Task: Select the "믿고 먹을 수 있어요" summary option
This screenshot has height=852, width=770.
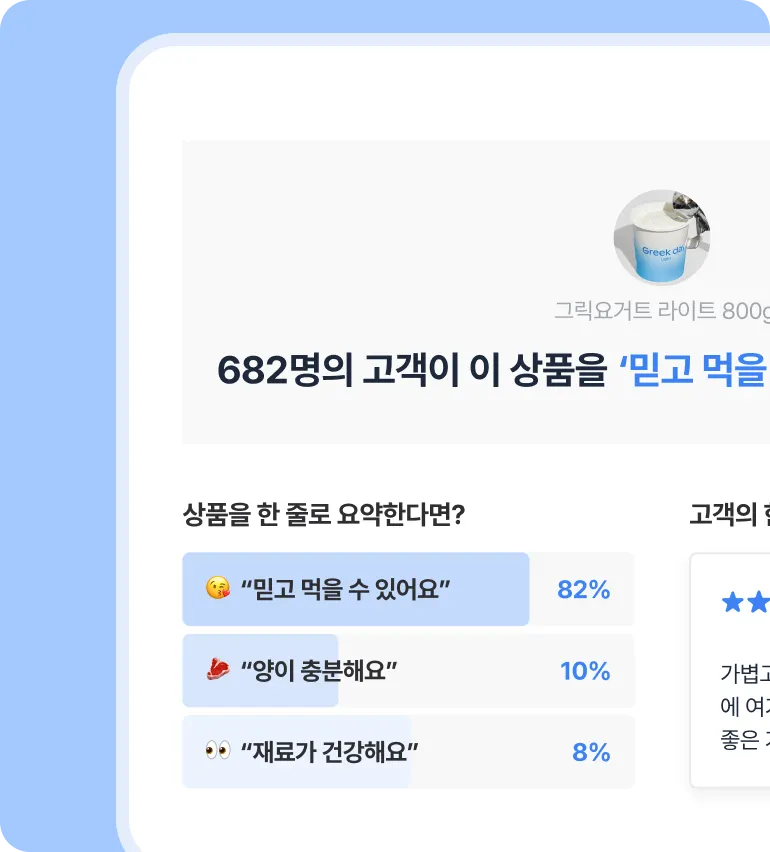Action: 346,589
